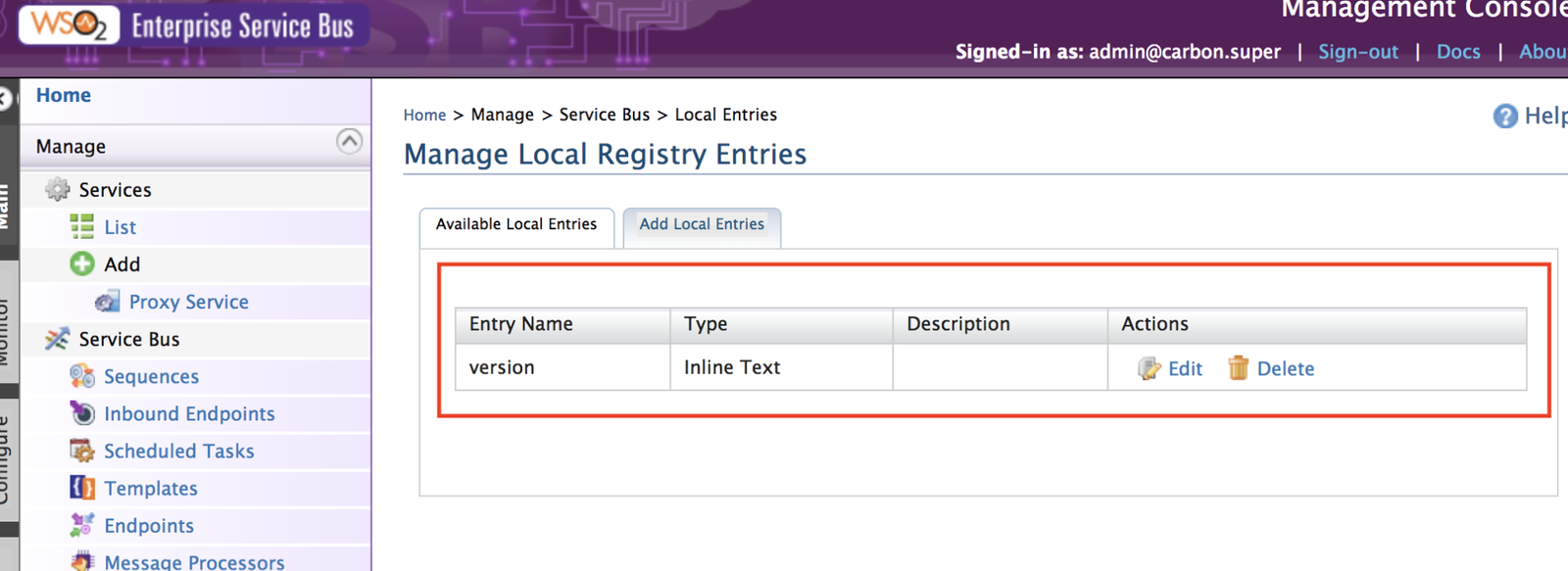Image resolution: width=1568 pixels, height=571 pixels.
Task: Click the Scheduled Tasks icon
Action: (82, 451)
